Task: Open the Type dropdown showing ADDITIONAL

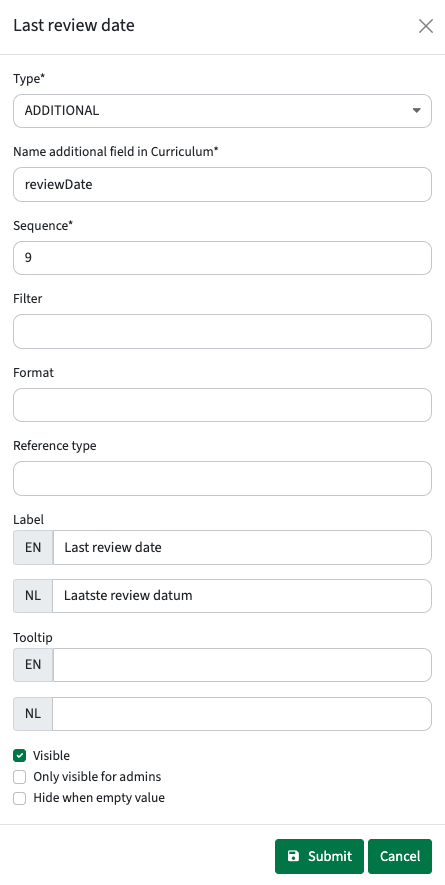Action: [222, 111]
